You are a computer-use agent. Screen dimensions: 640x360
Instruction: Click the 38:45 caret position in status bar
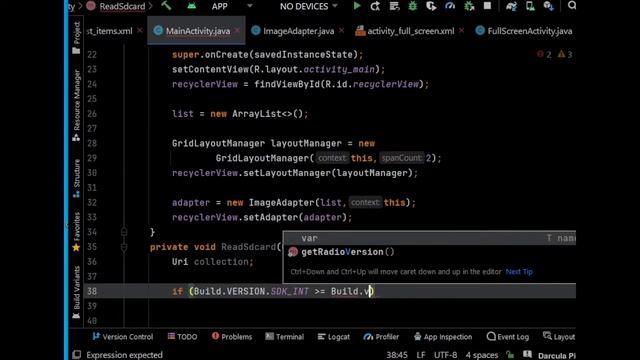pos(397,355)
